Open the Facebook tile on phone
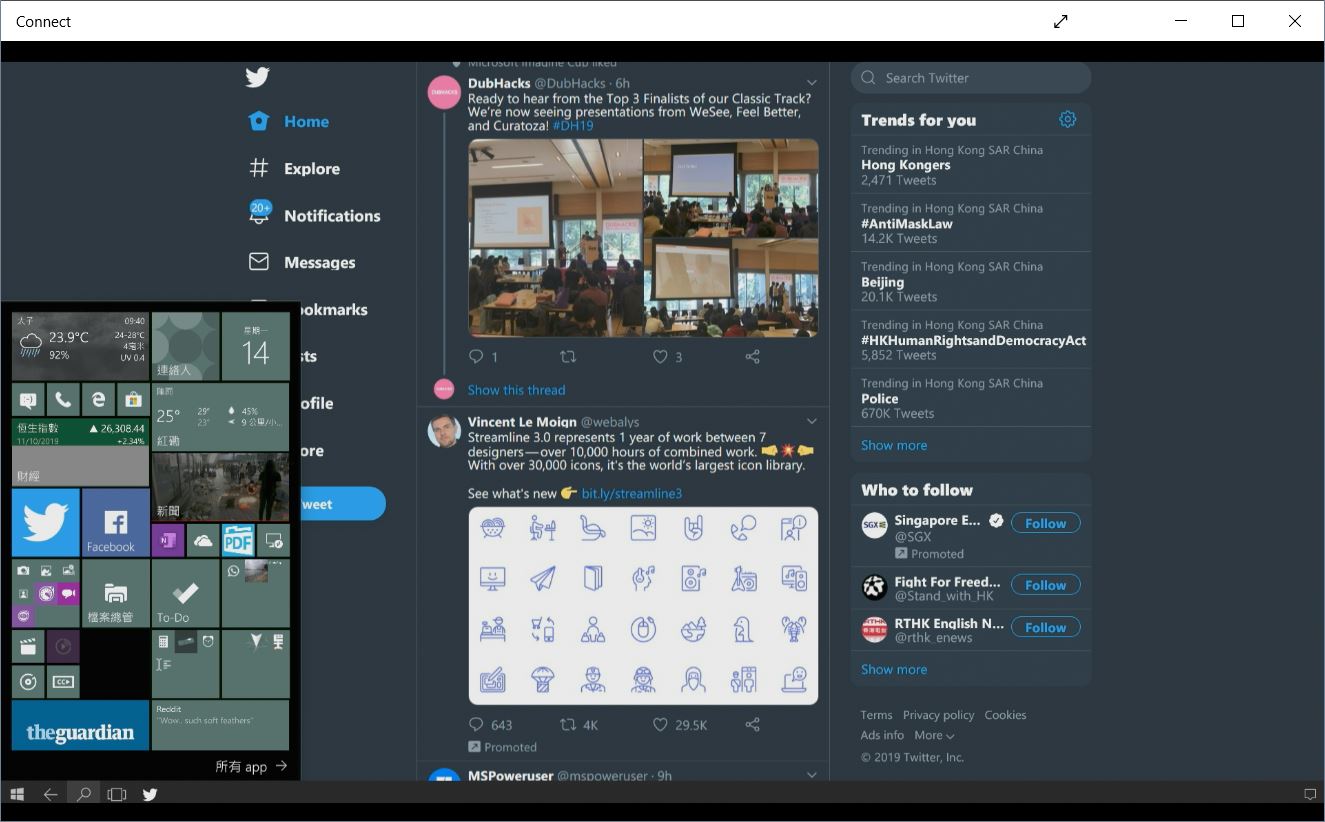1325x822 pixels. [115, 522]
